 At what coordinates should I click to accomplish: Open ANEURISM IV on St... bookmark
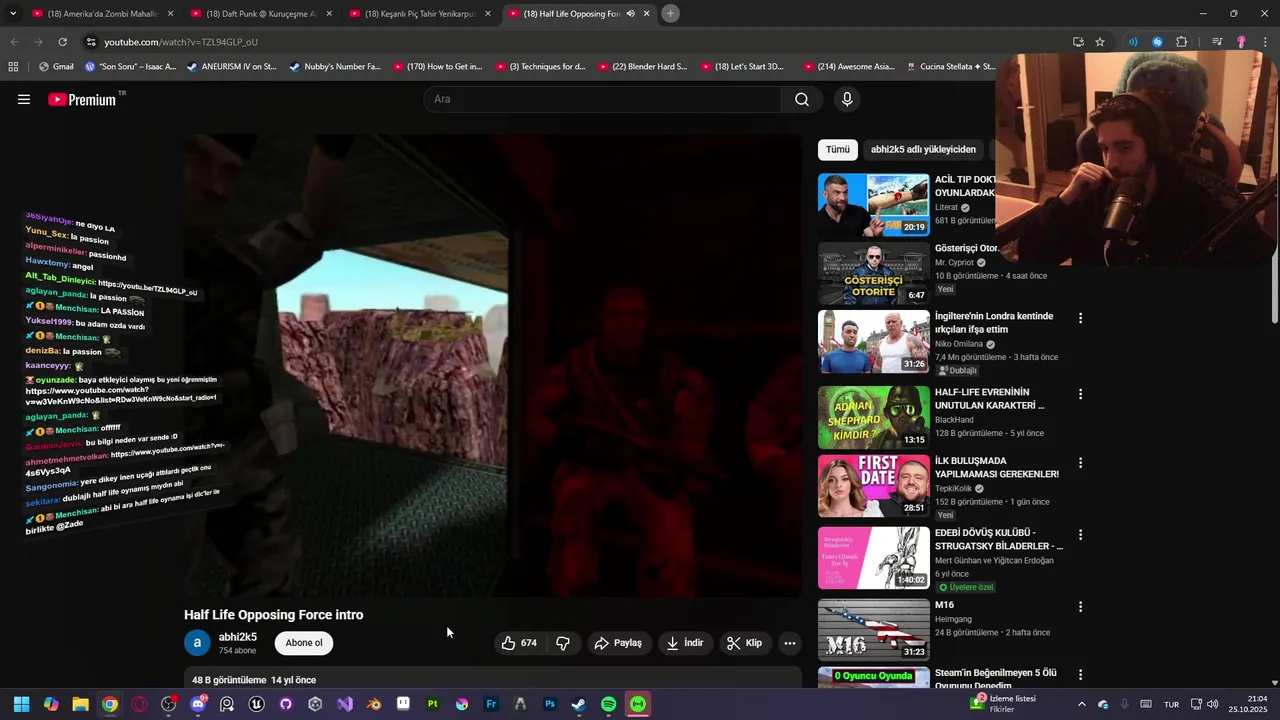pos(231,67)
